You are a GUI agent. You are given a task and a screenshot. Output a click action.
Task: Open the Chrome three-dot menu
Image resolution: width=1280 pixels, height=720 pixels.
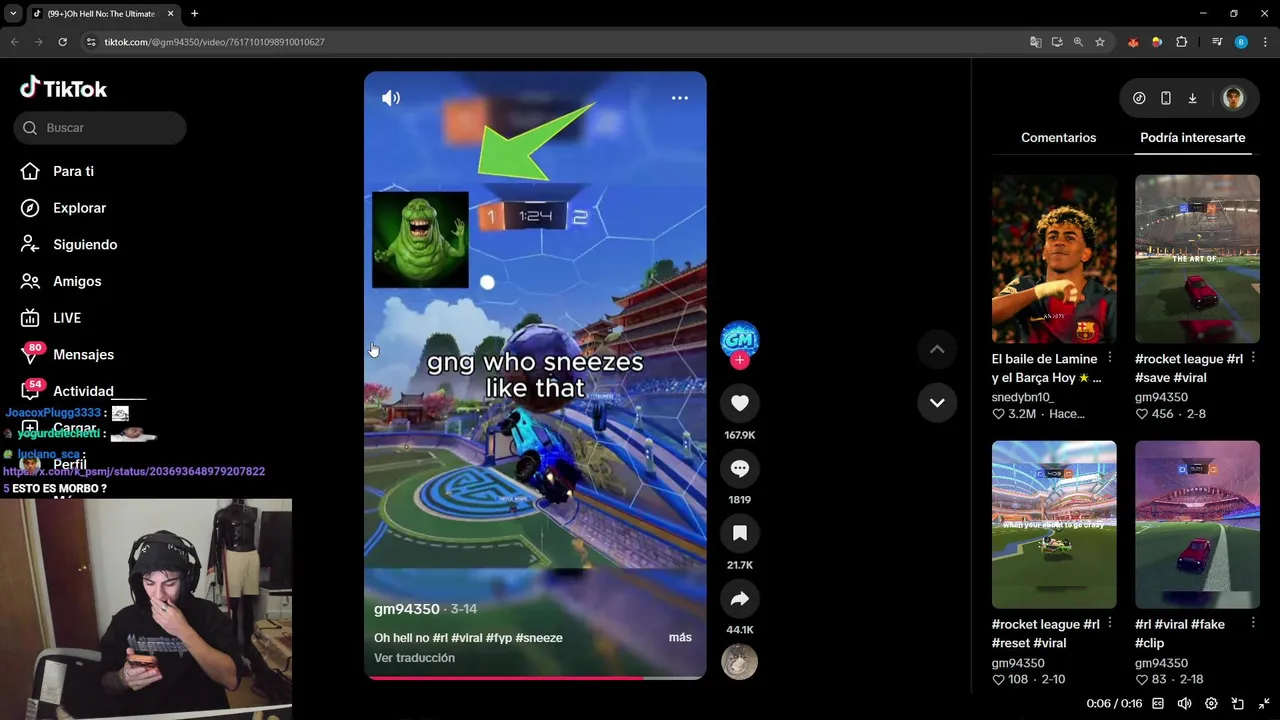(x=1265, y=42)
